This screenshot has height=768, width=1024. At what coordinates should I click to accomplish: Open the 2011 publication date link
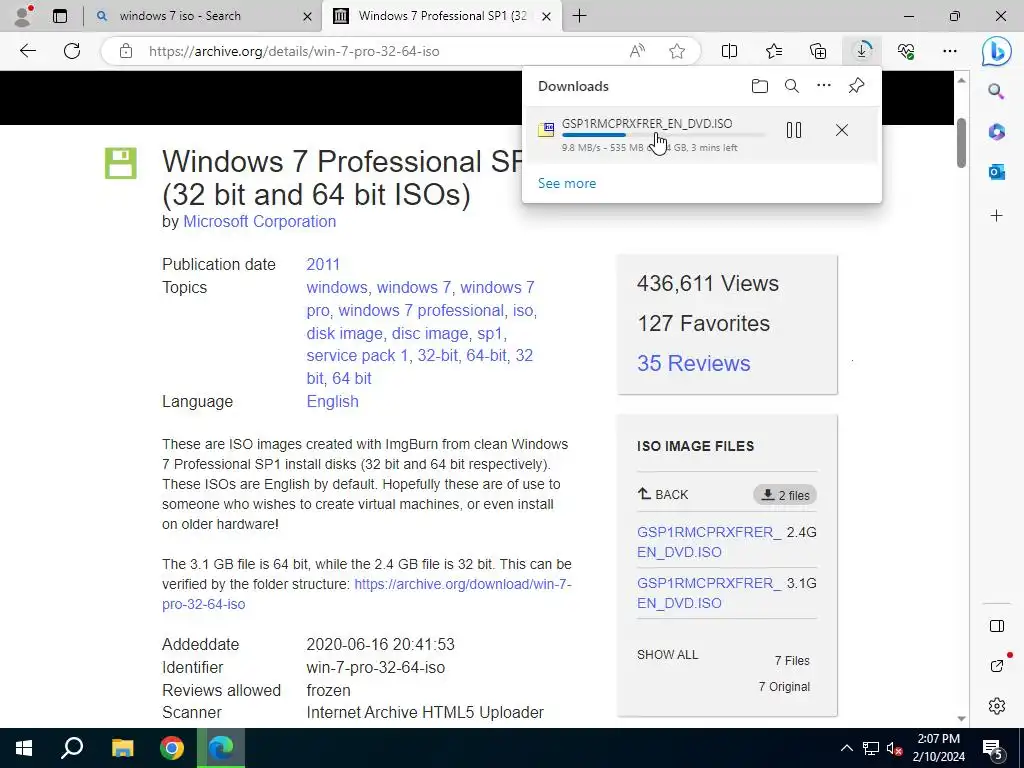point(323,264)
